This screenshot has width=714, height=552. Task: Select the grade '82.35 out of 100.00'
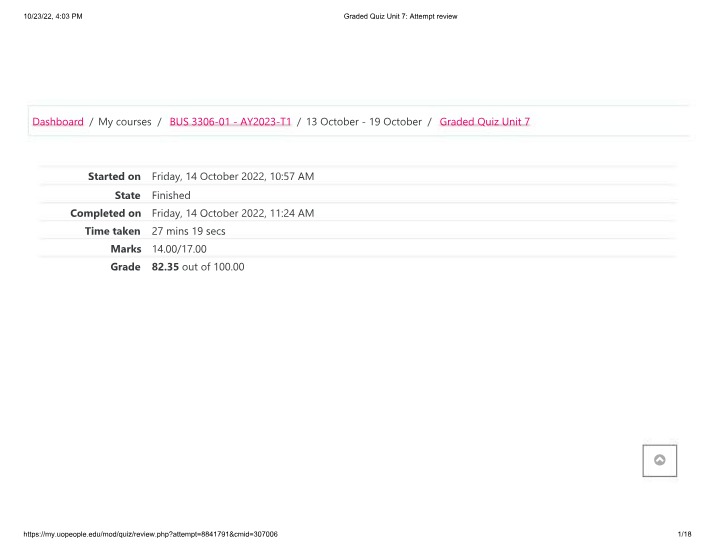pos(198,266)
